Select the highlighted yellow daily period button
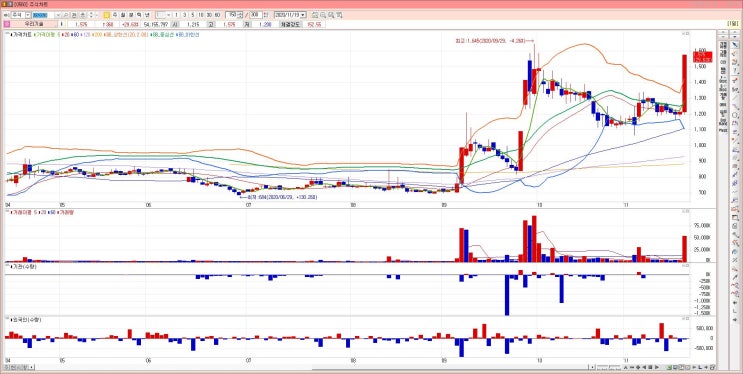This screenshot has height=374, width=743. [107, 15]
